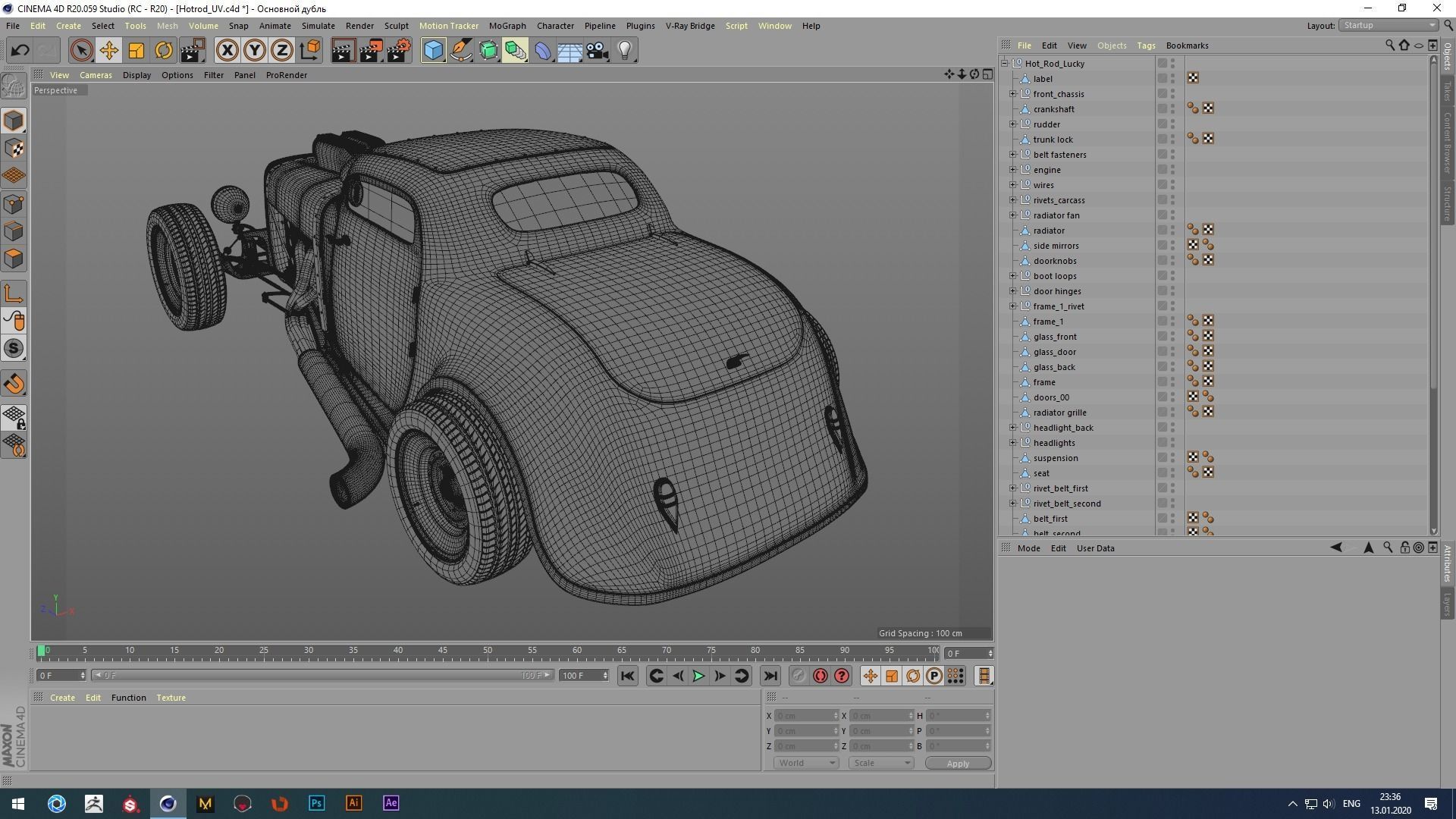Click the timeline ruler at frame 50
Image resolution: width=1456 pixels, height=819 pixels.
(488, 651)
